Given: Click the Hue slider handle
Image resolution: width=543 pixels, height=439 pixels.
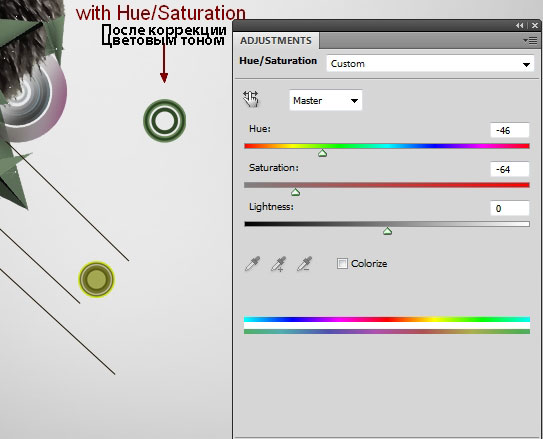Looking at the screenshot, I should 322,153.
